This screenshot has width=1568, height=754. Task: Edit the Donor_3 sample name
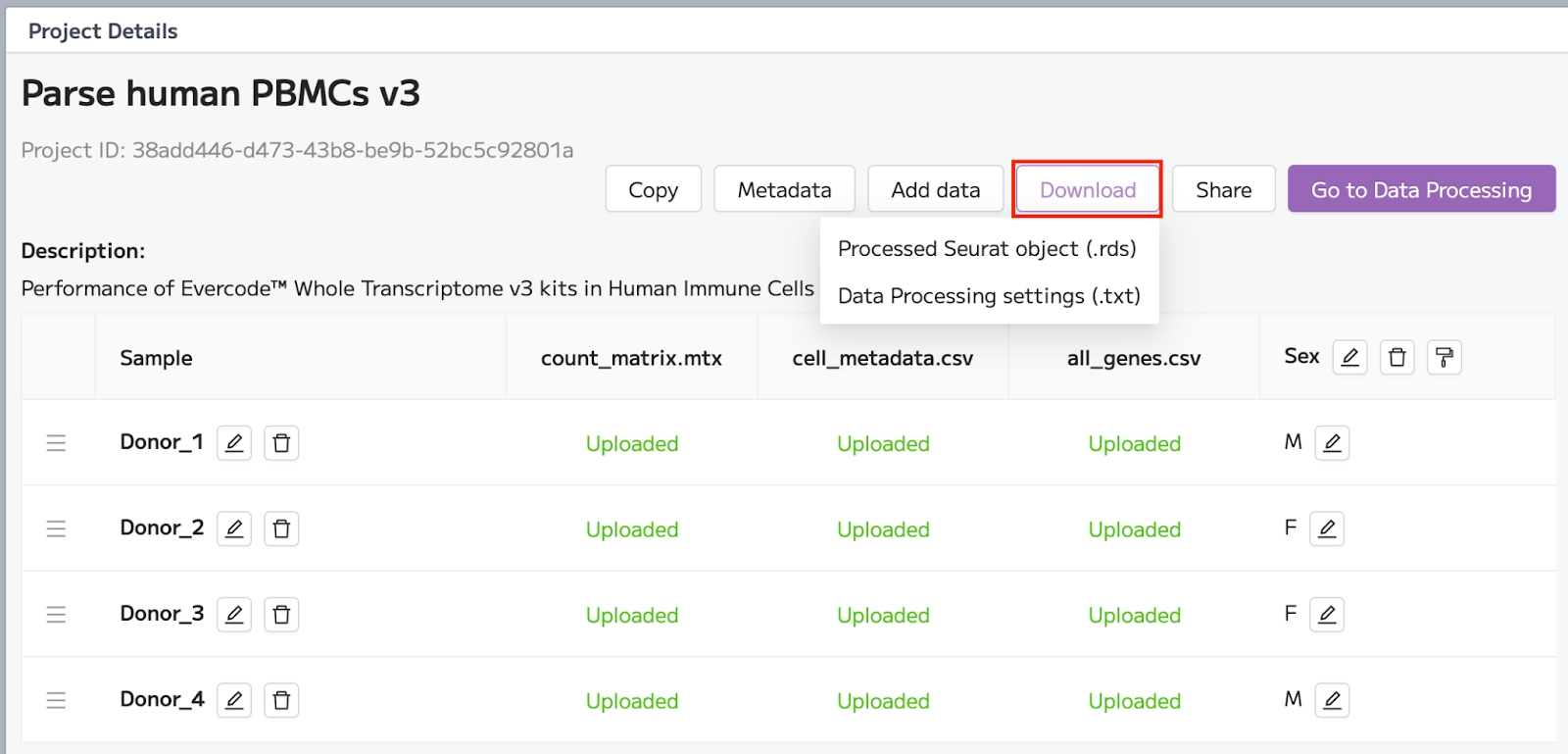(234, 615)
